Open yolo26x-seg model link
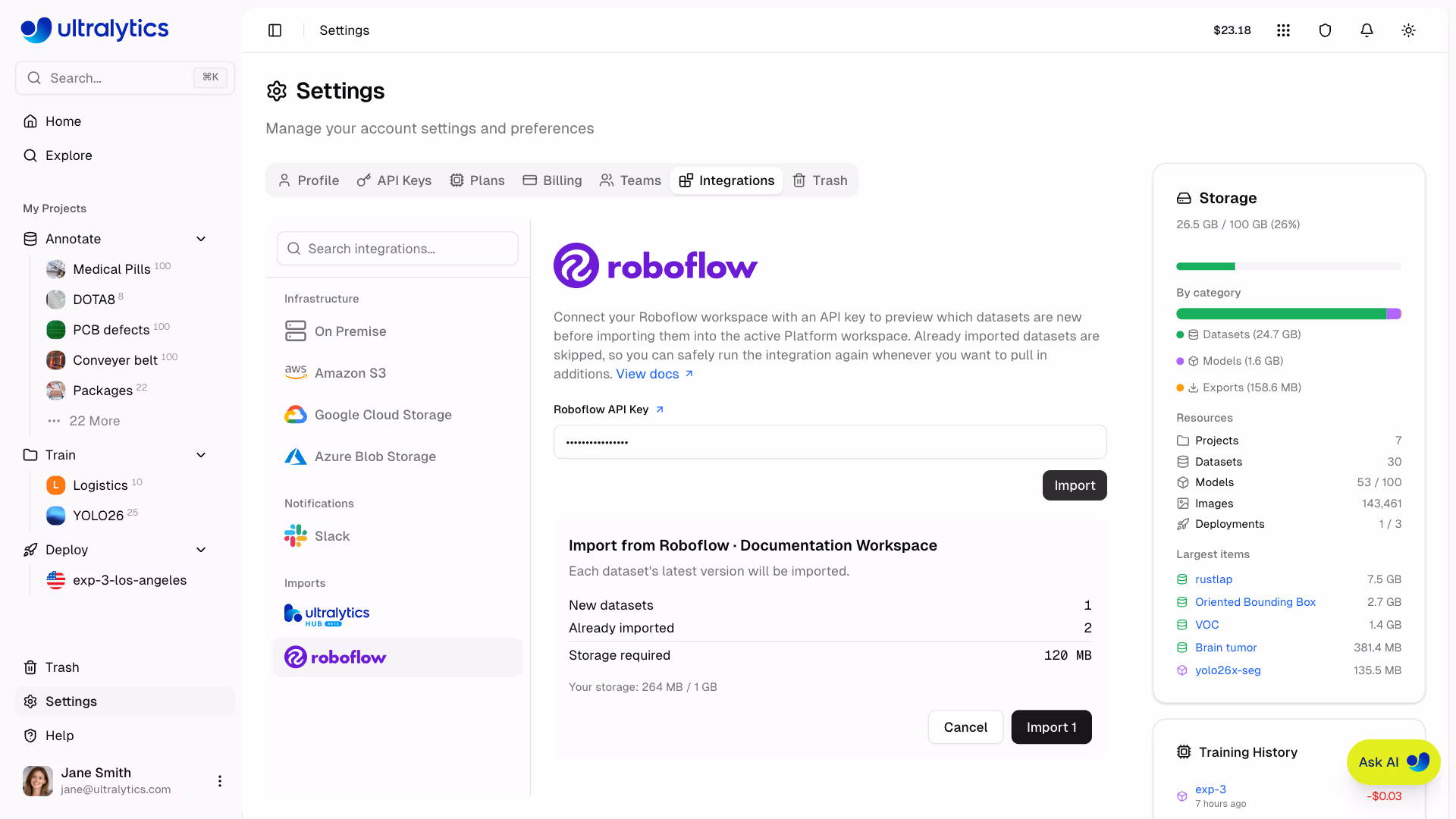The image size is (1456, 819). click(1228, 670)
